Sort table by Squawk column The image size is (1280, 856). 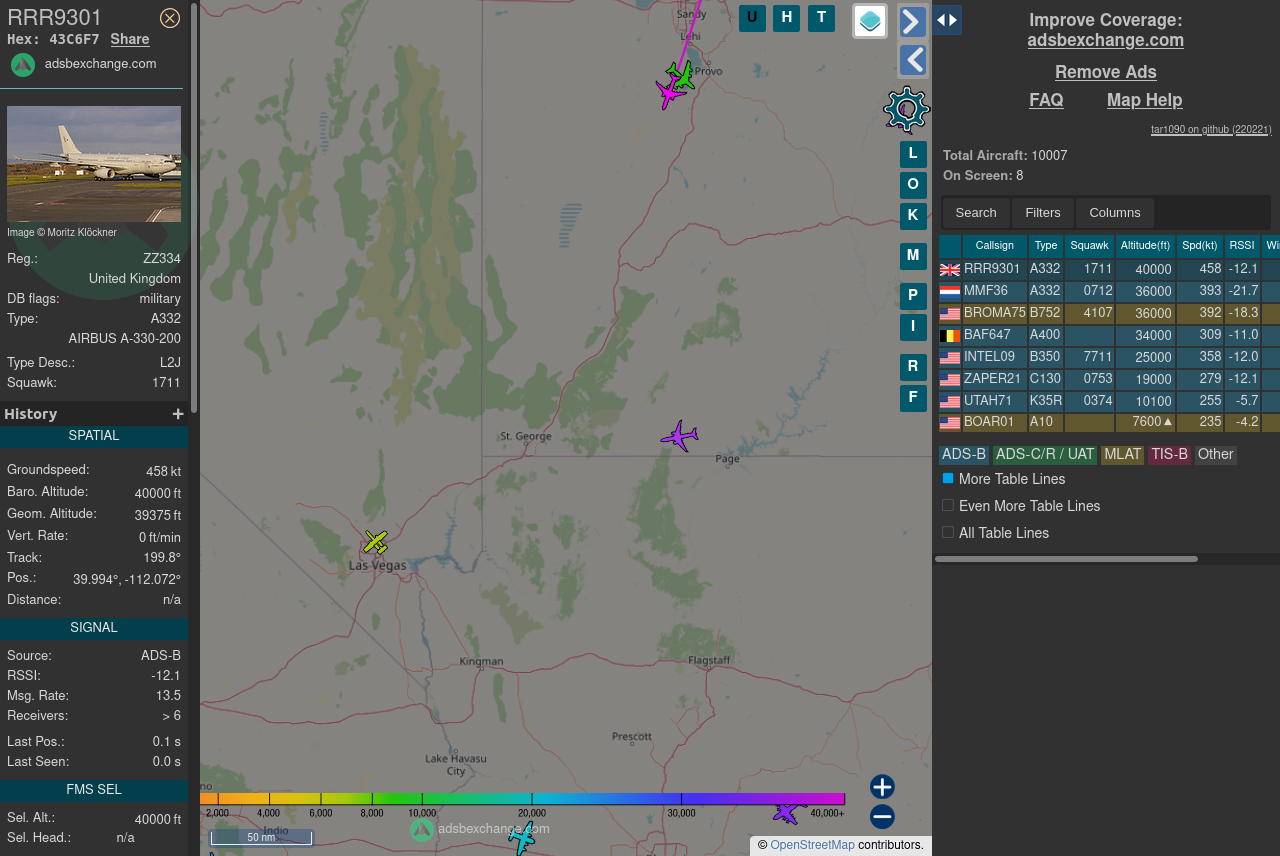1089,246
